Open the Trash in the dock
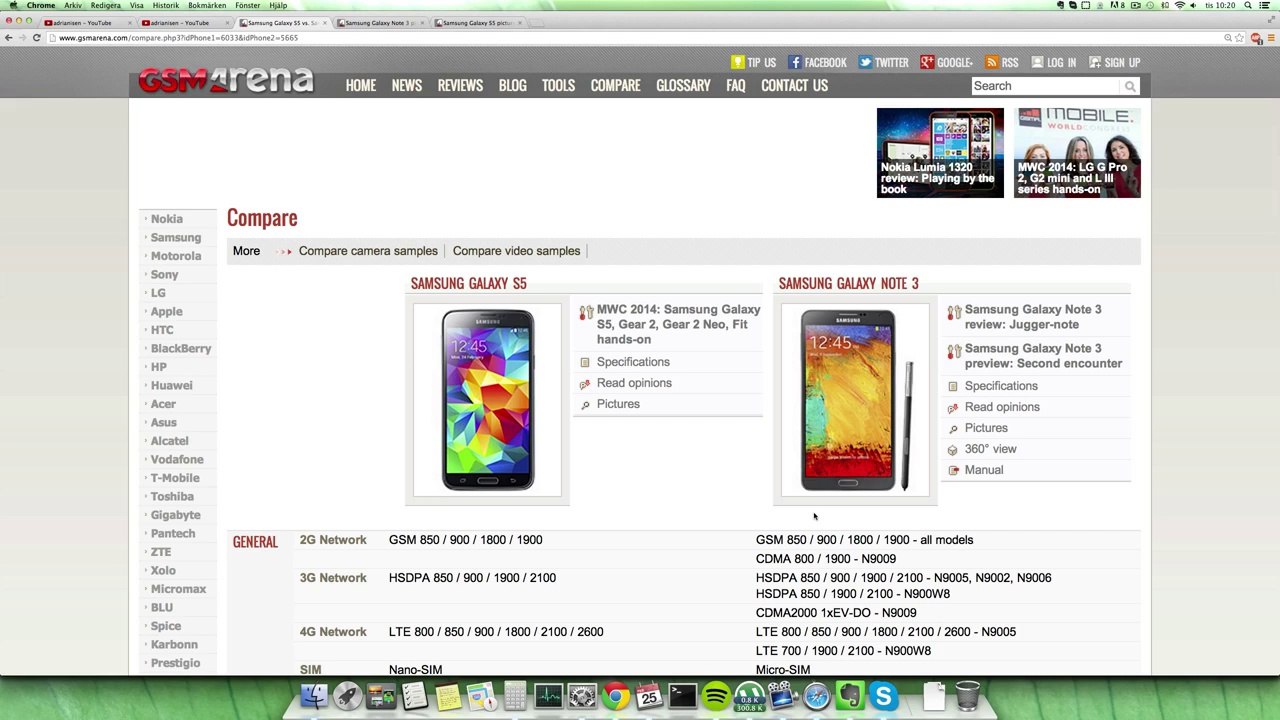This screenshot has width=1280, height=720. tap(967, 696)
